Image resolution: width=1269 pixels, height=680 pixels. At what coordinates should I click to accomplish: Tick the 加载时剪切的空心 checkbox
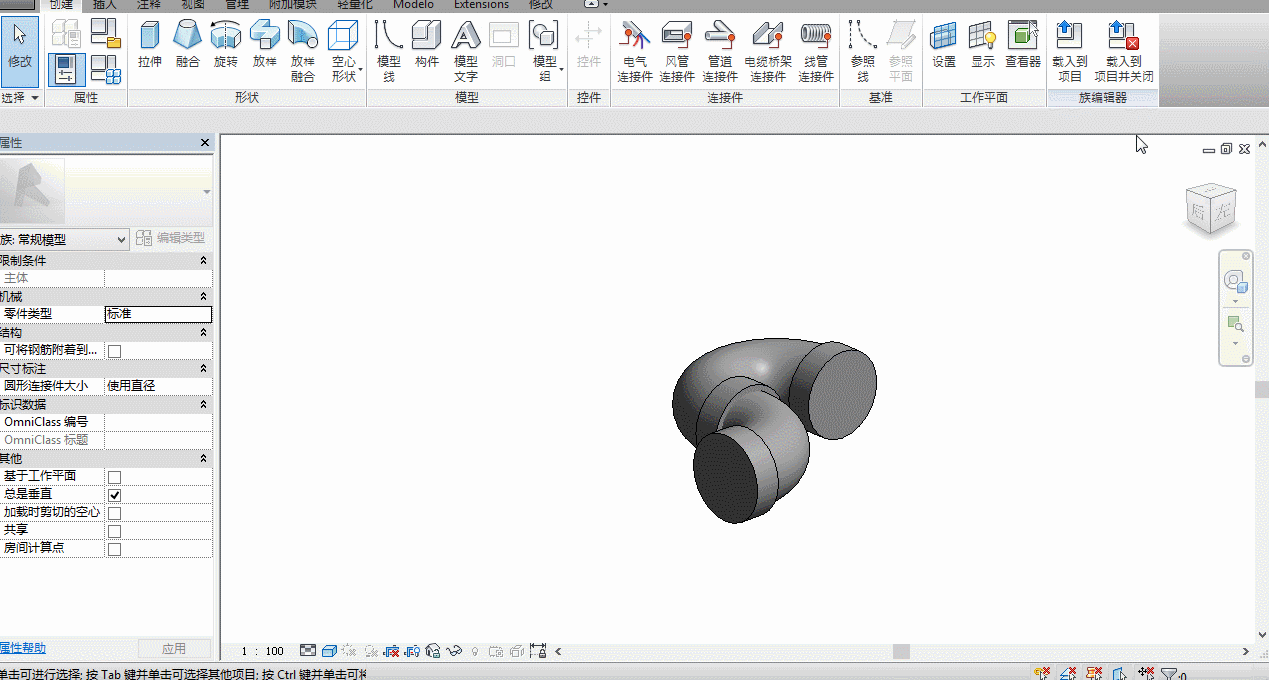point(114,513)
